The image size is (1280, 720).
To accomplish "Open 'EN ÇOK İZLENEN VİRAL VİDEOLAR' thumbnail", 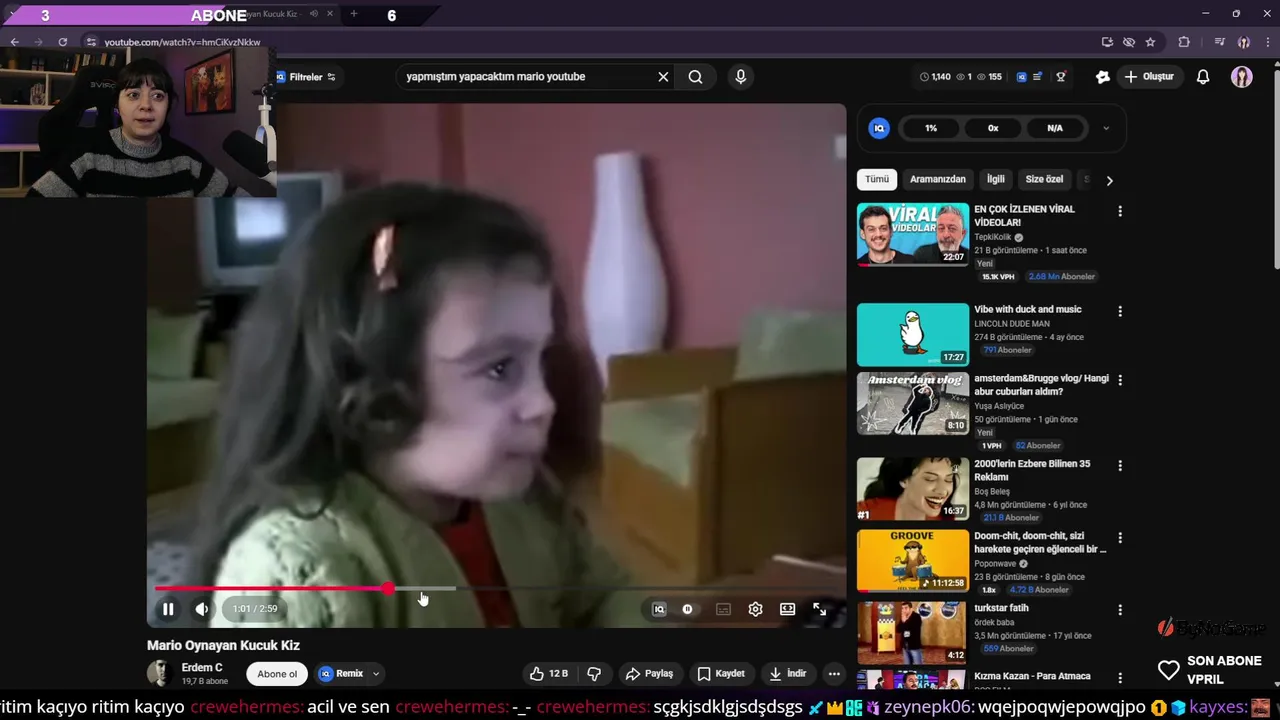I will click(x=913, y=234).
